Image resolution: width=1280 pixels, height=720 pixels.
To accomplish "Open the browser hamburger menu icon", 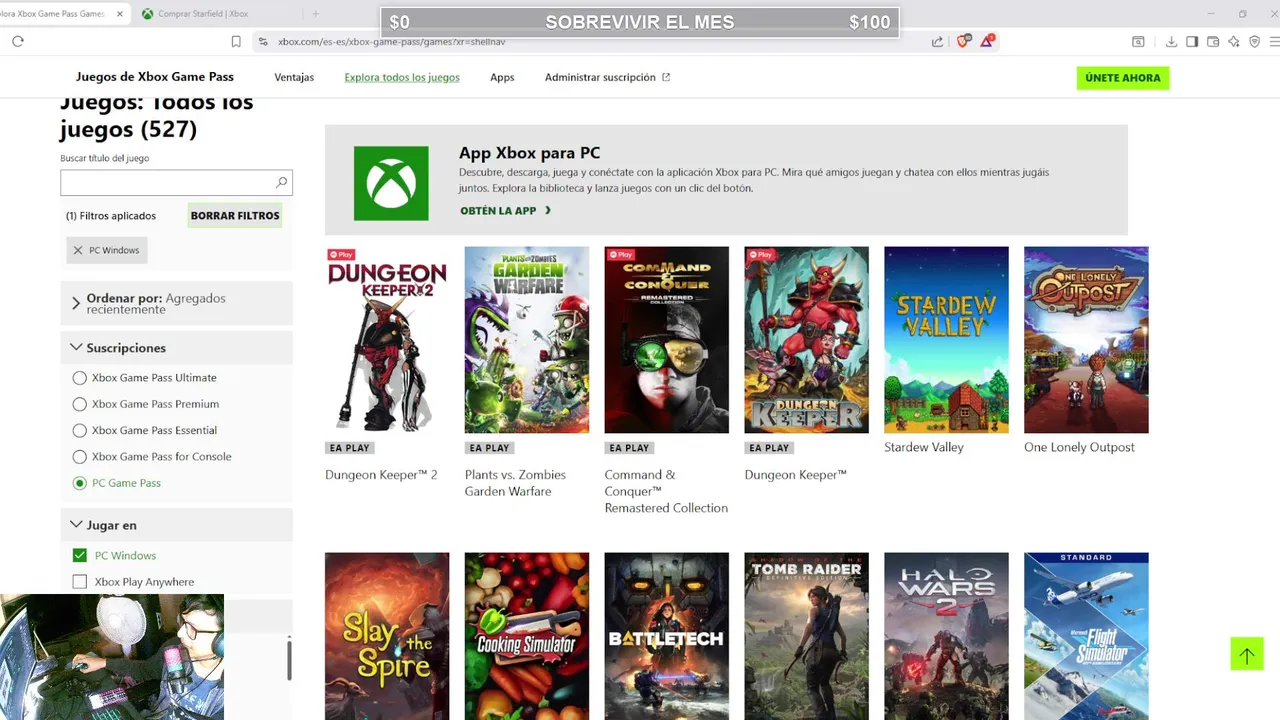I will point(1274,41).
